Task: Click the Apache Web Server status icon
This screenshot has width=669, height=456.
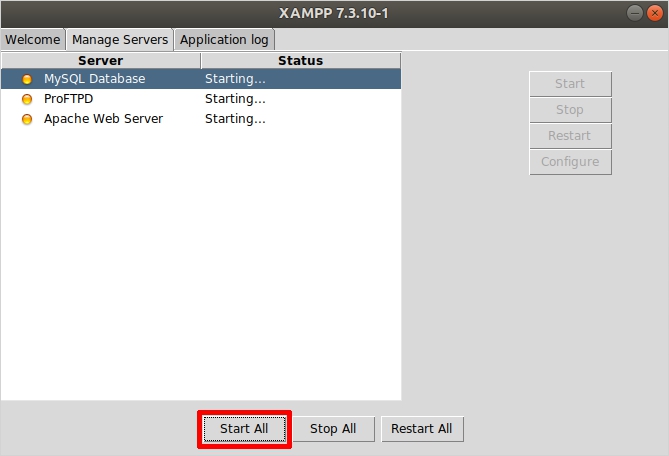Action: tap(27, 119)
